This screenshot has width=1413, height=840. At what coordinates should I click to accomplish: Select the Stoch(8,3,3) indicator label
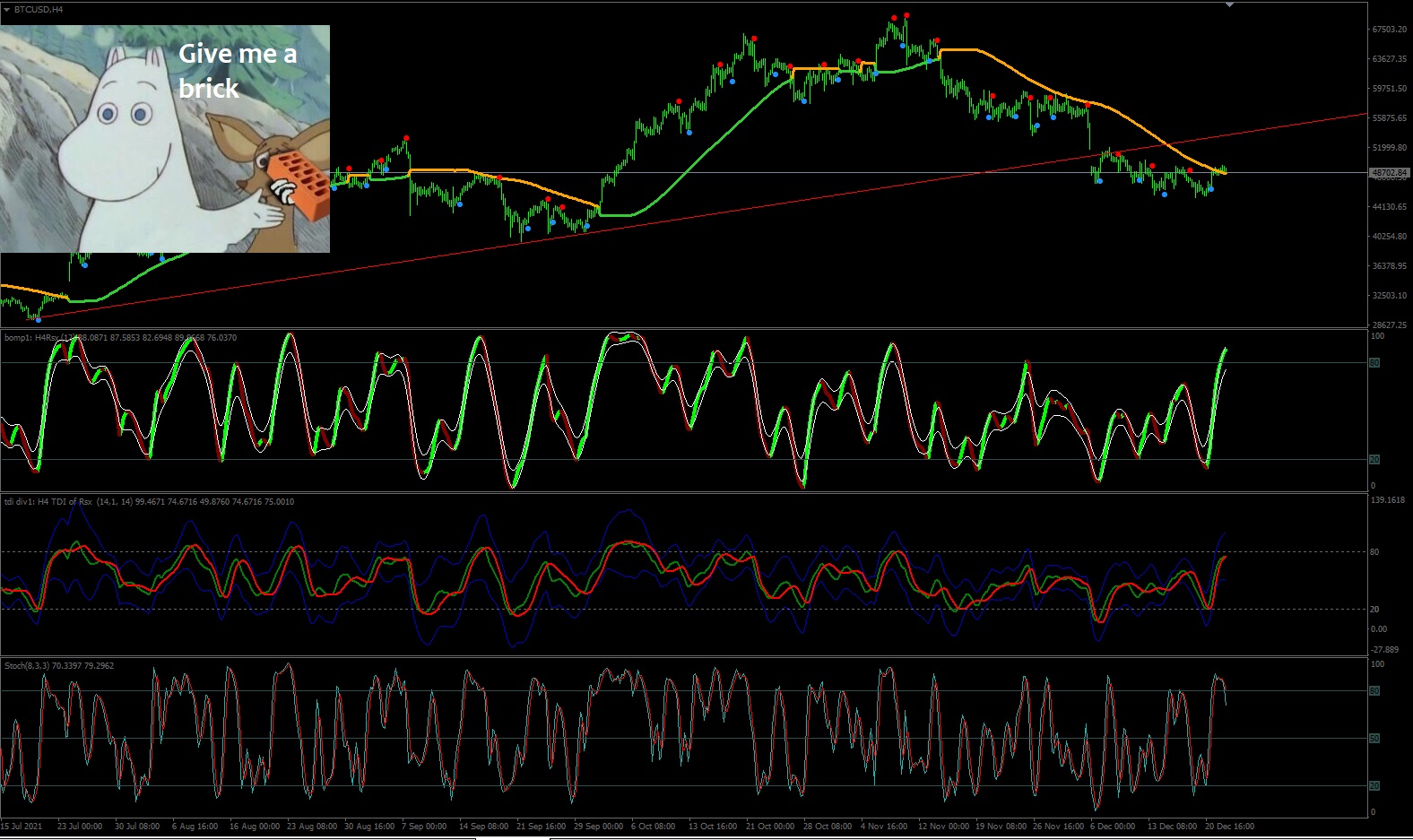[59, 666]
